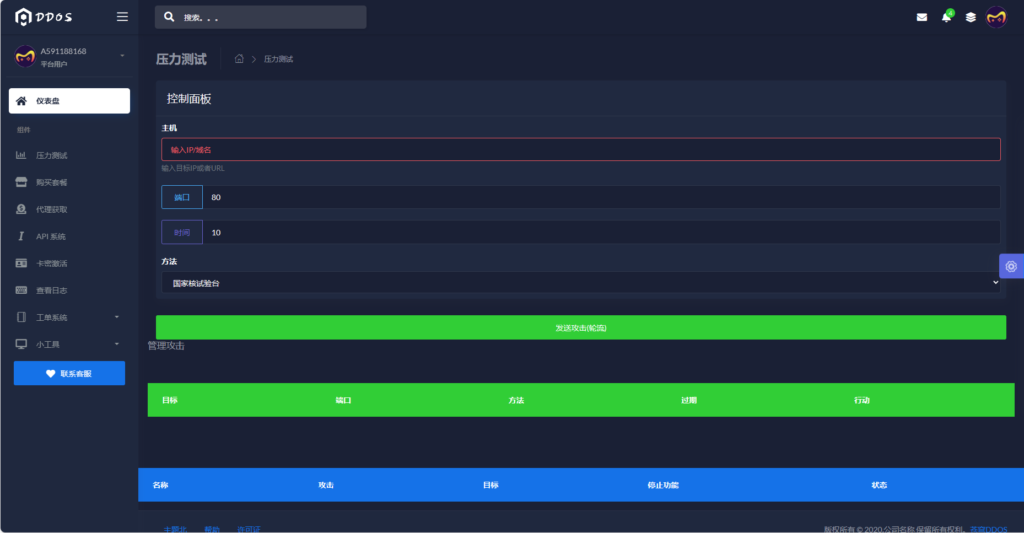
Task: Go to 查看日志 in the sidebar
Action: [51, 290]
